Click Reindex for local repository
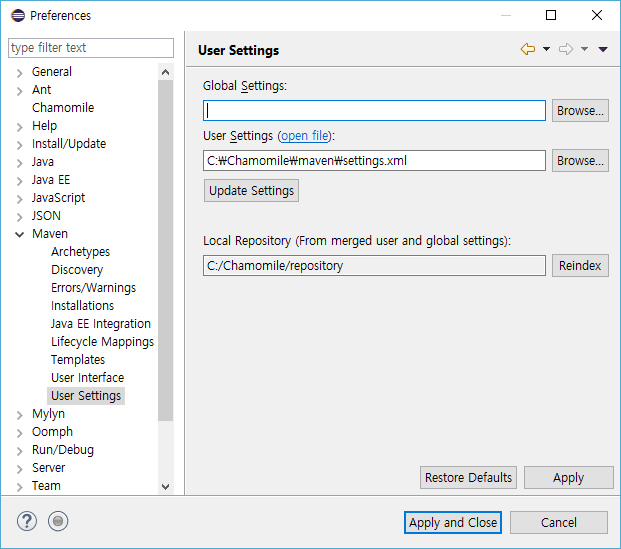Screen dimensions: 621x549 click(x=580, y=265)
